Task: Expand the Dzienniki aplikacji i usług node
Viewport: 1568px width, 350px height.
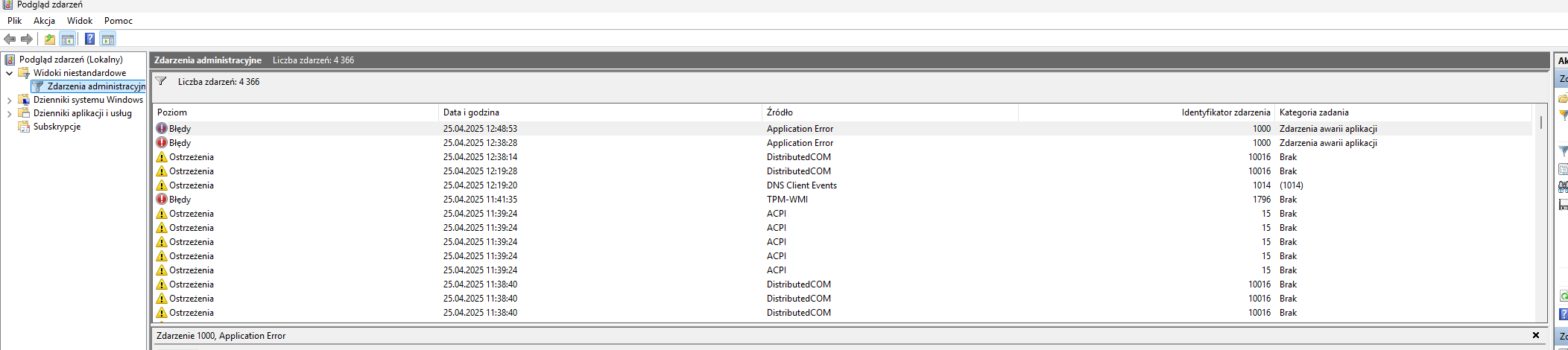Action: click(10, 113)
